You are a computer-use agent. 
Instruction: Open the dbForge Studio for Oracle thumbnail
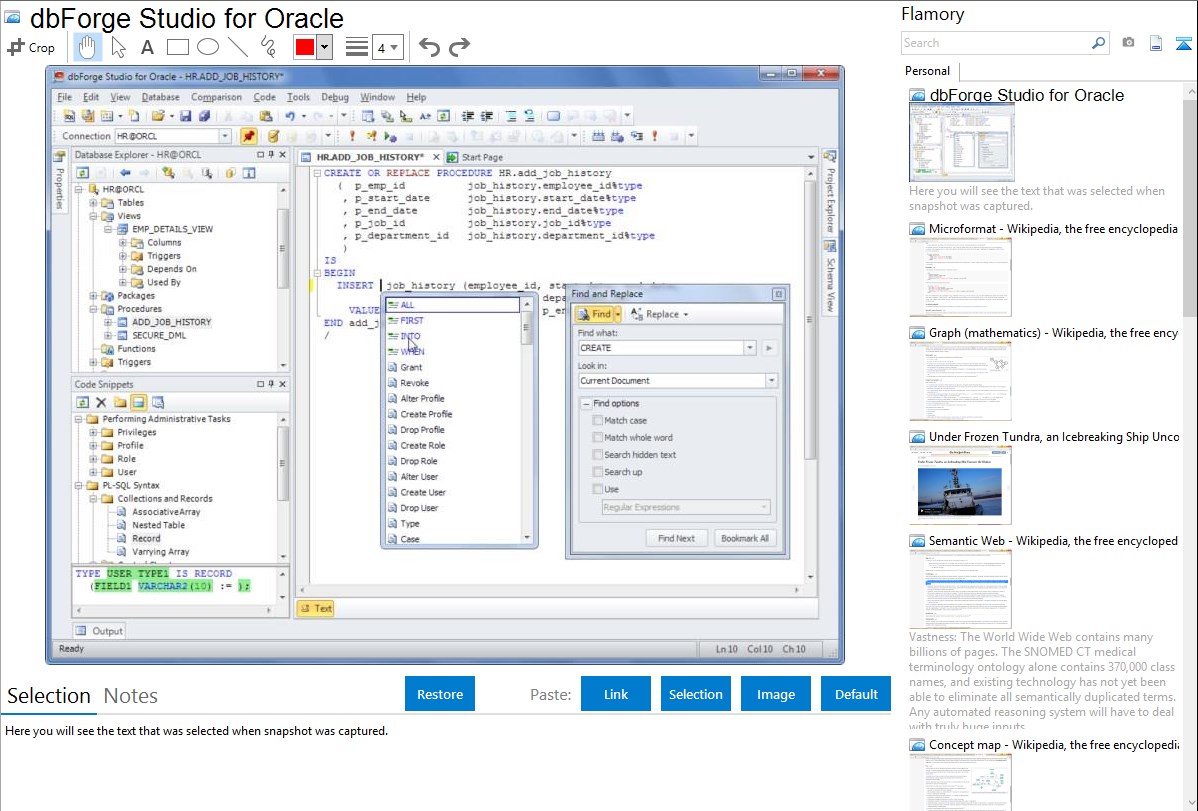(962, 143)
